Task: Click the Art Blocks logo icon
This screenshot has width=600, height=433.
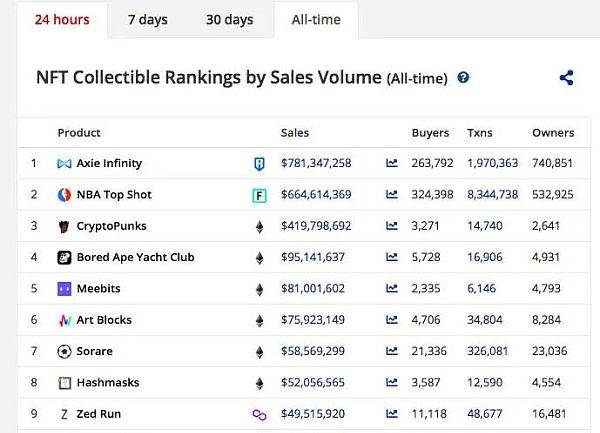Action: pos(64,320)
